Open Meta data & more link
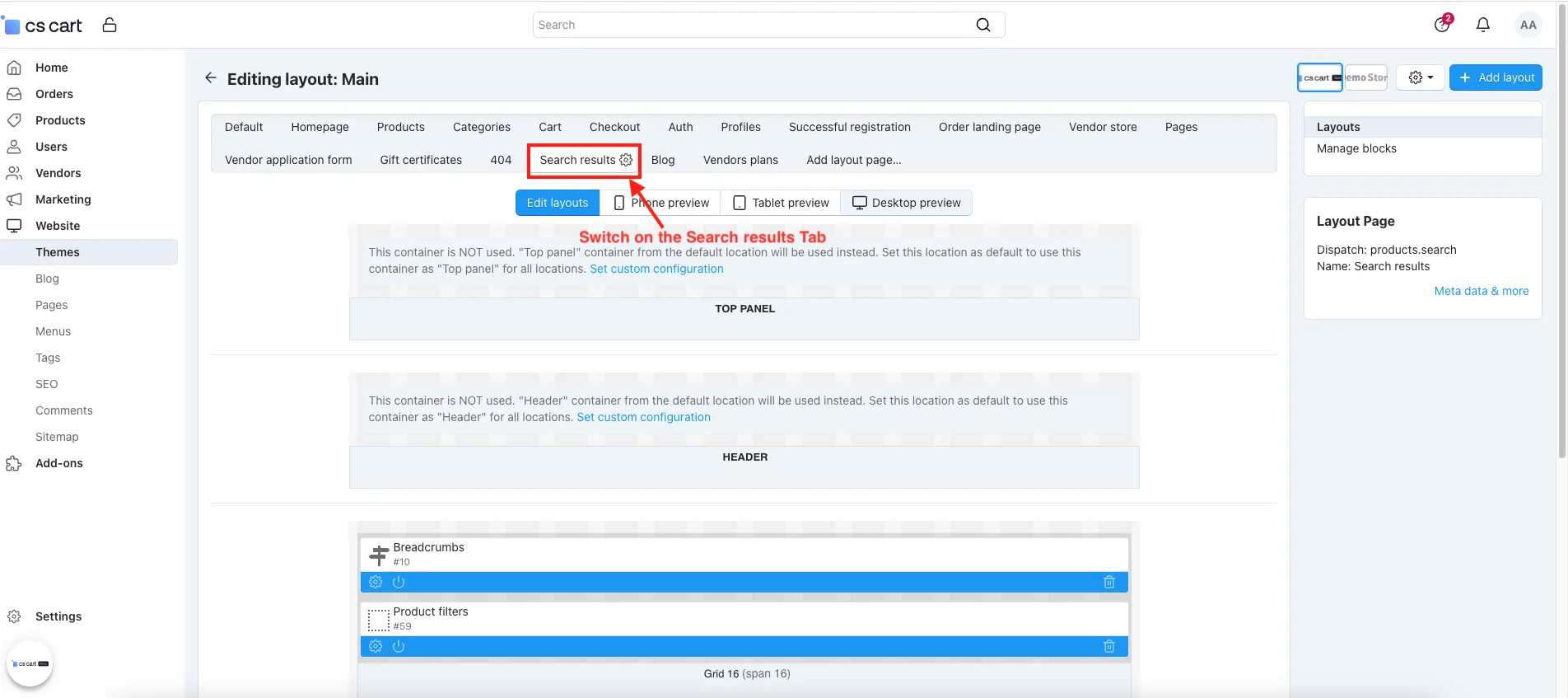1568x698 pixels. (1482, 291)
